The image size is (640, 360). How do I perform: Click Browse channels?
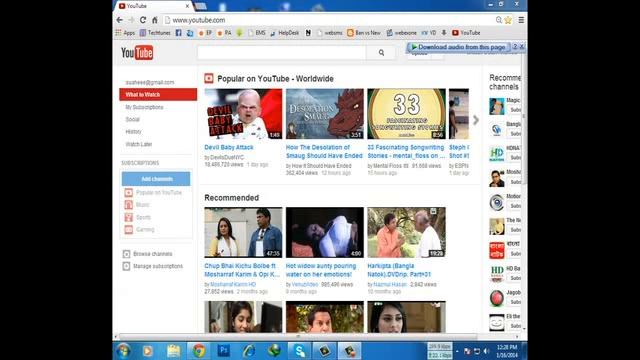[x=147, y=254]
